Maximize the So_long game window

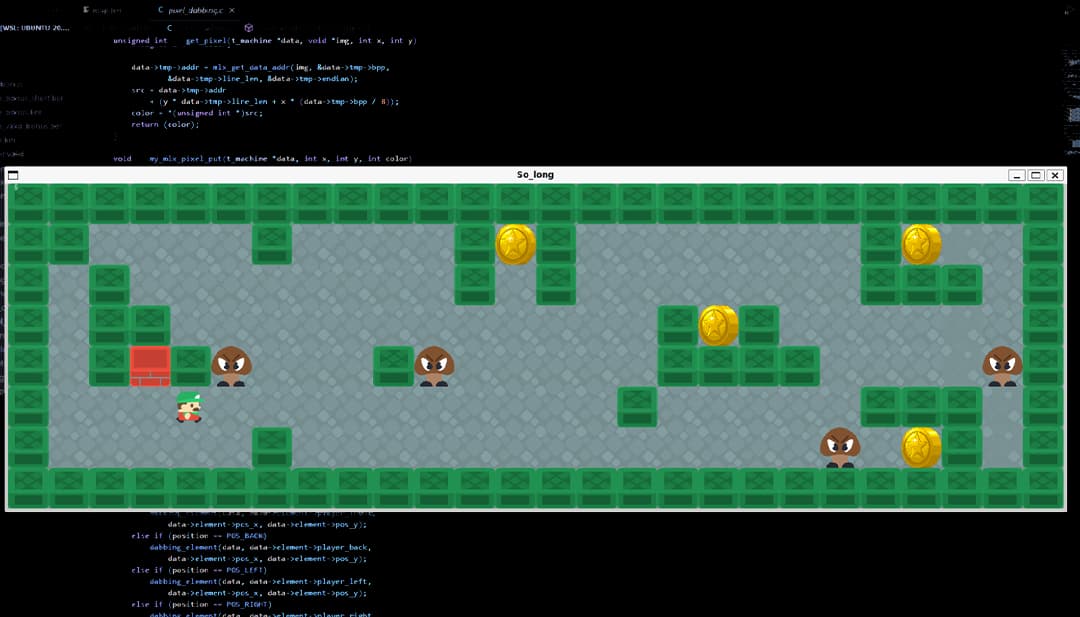pyautogui.click(x=1036, y=175)
